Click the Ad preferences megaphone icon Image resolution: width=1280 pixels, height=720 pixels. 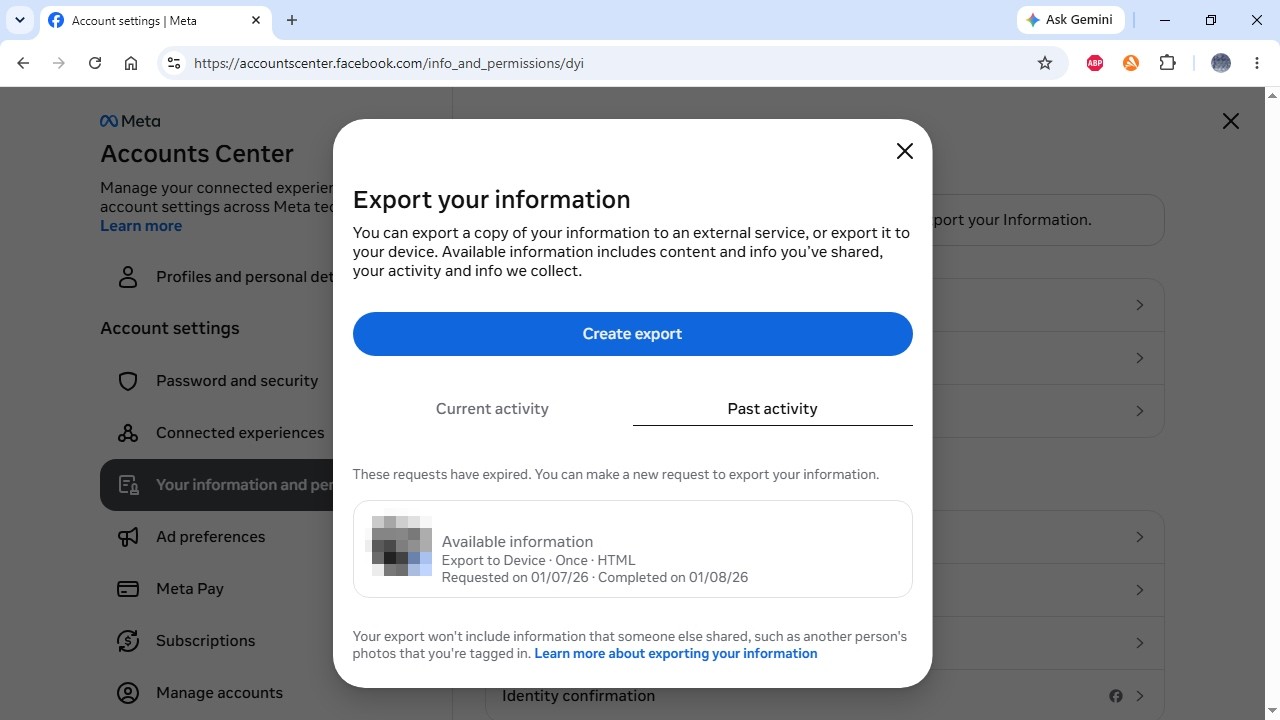point(128,537)
